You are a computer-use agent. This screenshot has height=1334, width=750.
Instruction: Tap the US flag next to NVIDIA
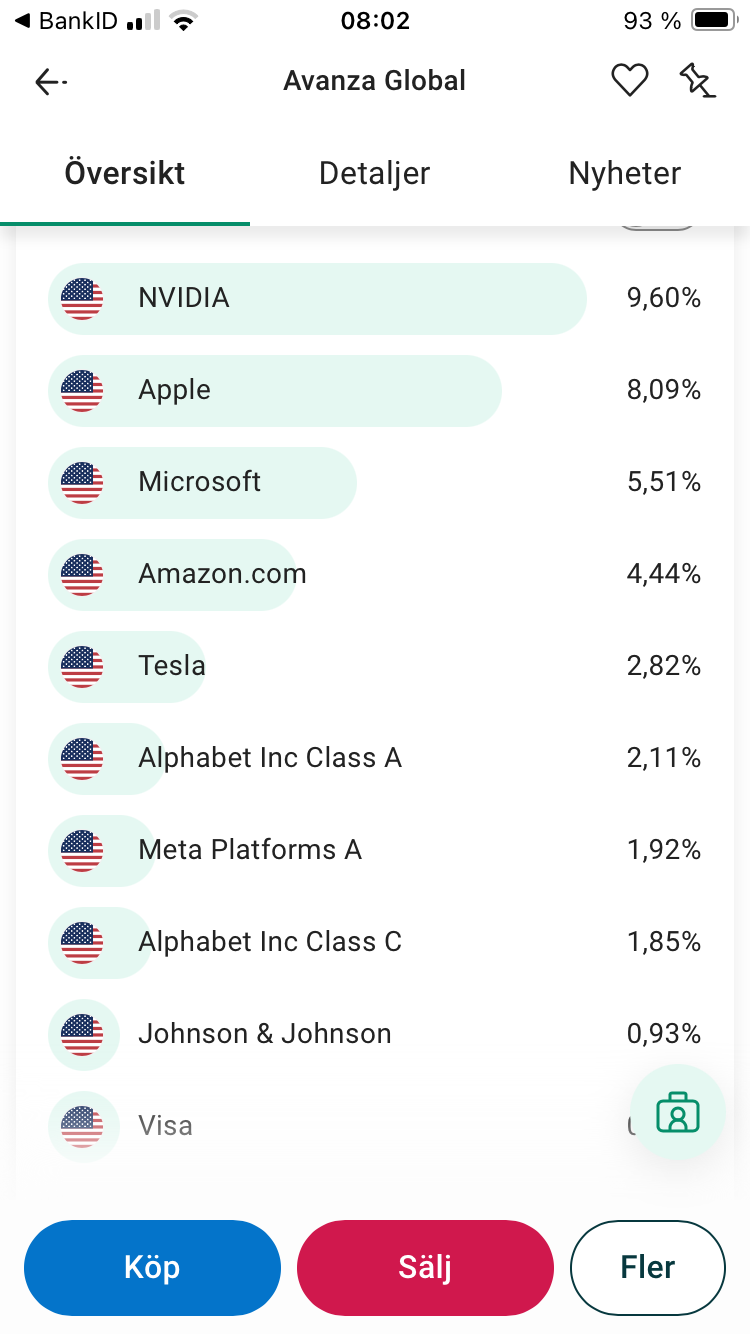point(82,298)
